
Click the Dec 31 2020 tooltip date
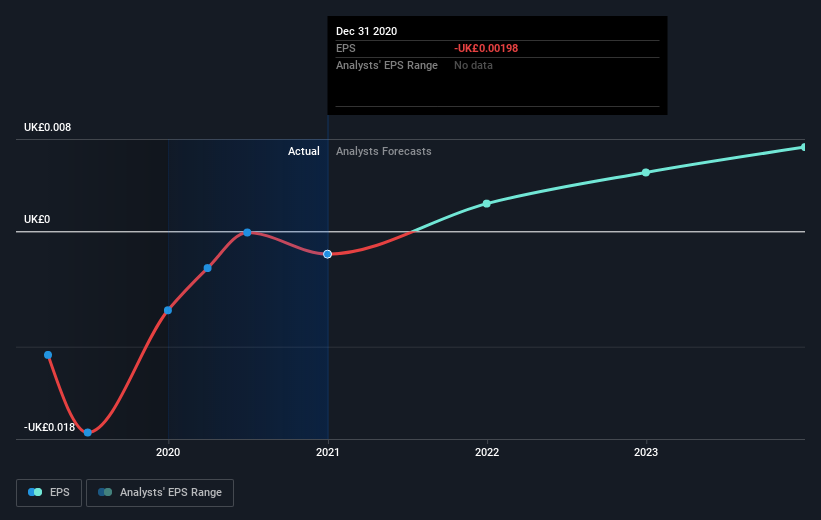coord(367,31)
